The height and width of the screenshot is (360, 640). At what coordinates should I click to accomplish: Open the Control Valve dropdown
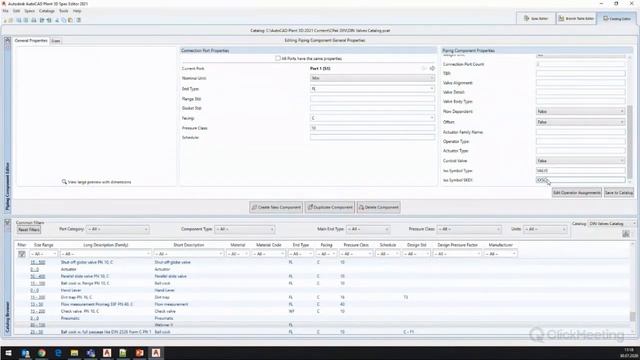[580, 161]
